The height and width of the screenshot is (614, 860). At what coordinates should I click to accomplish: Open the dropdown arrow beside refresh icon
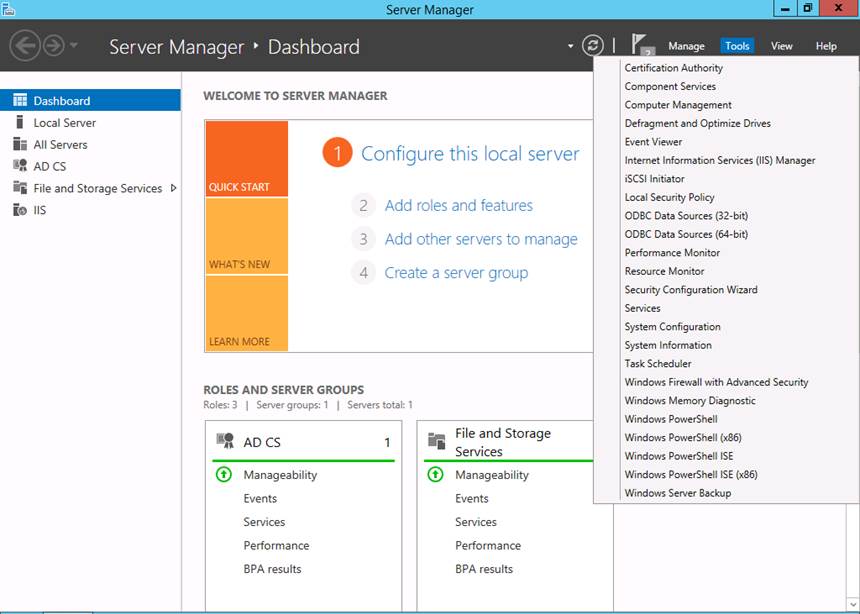tap(571, 46)
